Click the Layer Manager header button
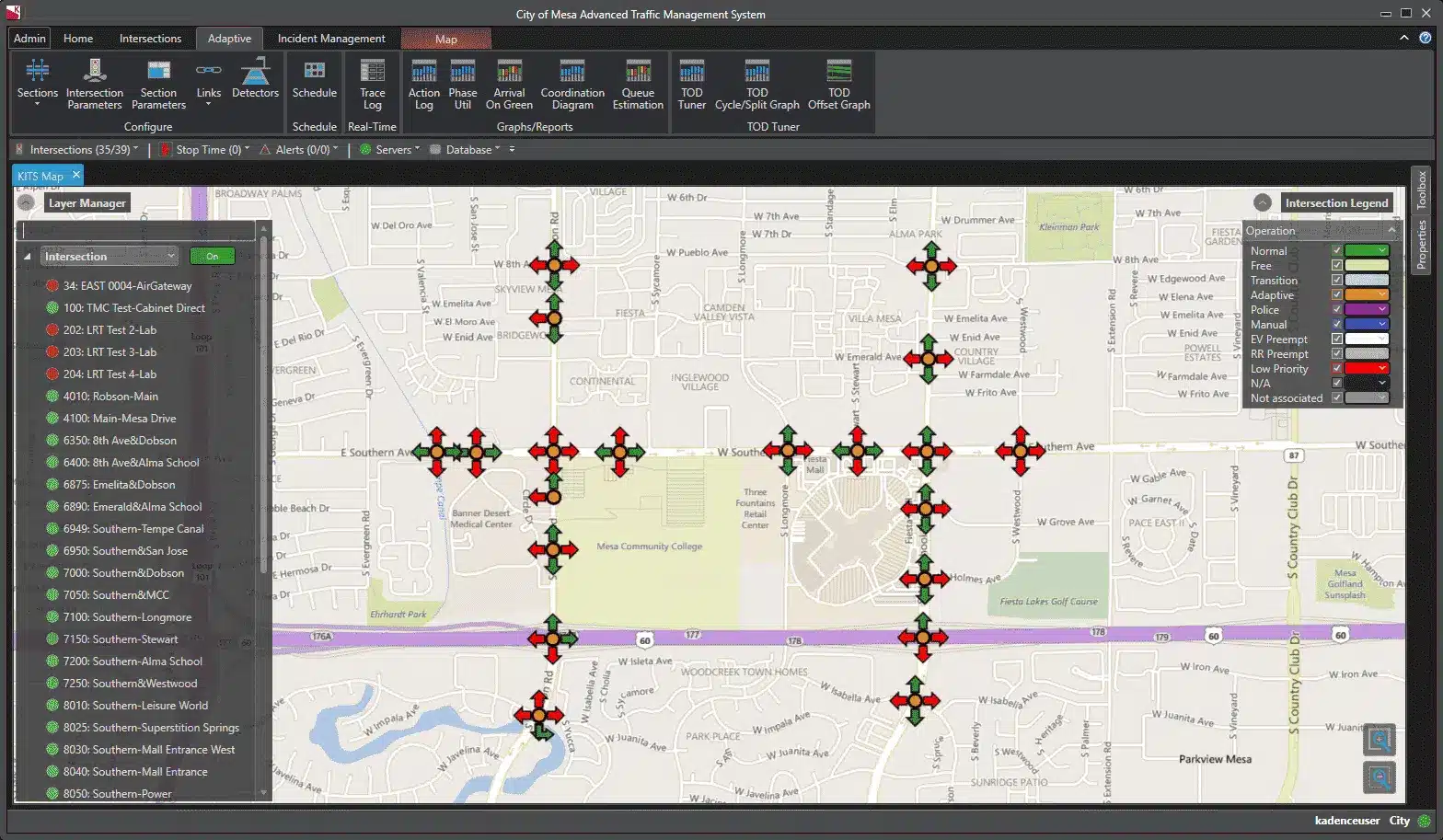This screenshot has width=1443, height=840. tap(87, 203)
